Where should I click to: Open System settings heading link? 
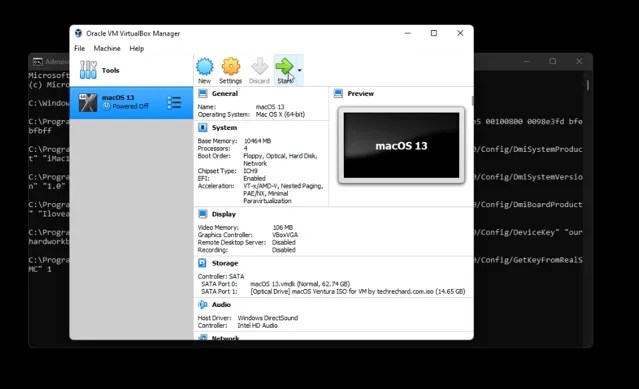click(x=224, y=128)
